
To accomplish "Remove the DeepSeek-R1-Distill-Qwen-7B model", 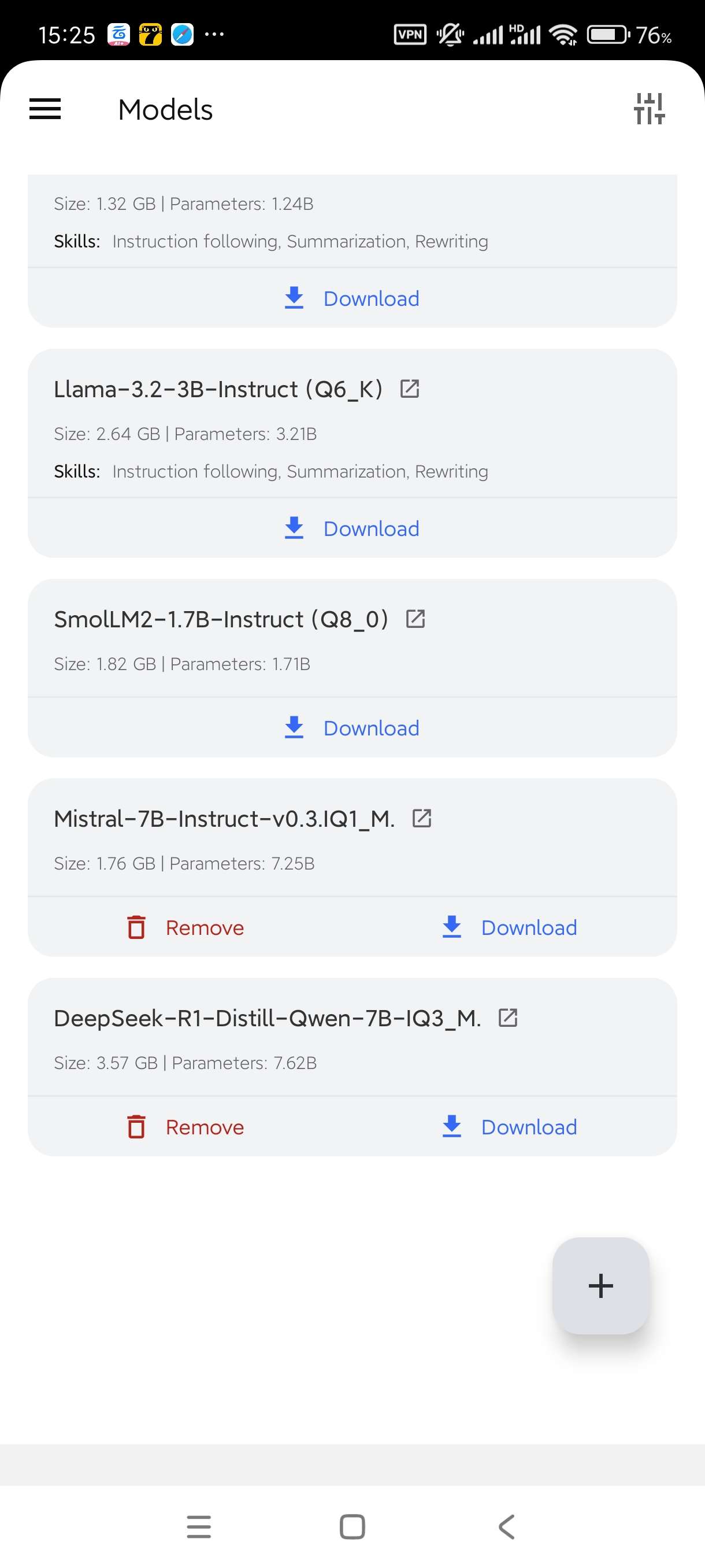I will 185,1127.
